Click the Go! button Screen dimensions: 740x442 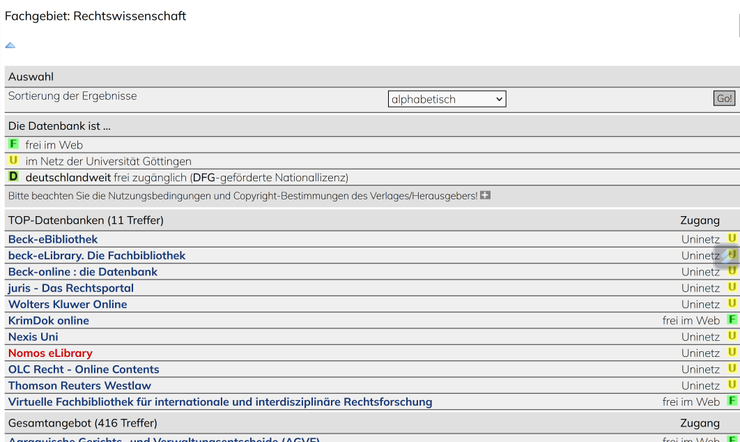pyautogui.click(x=724, y=99)
